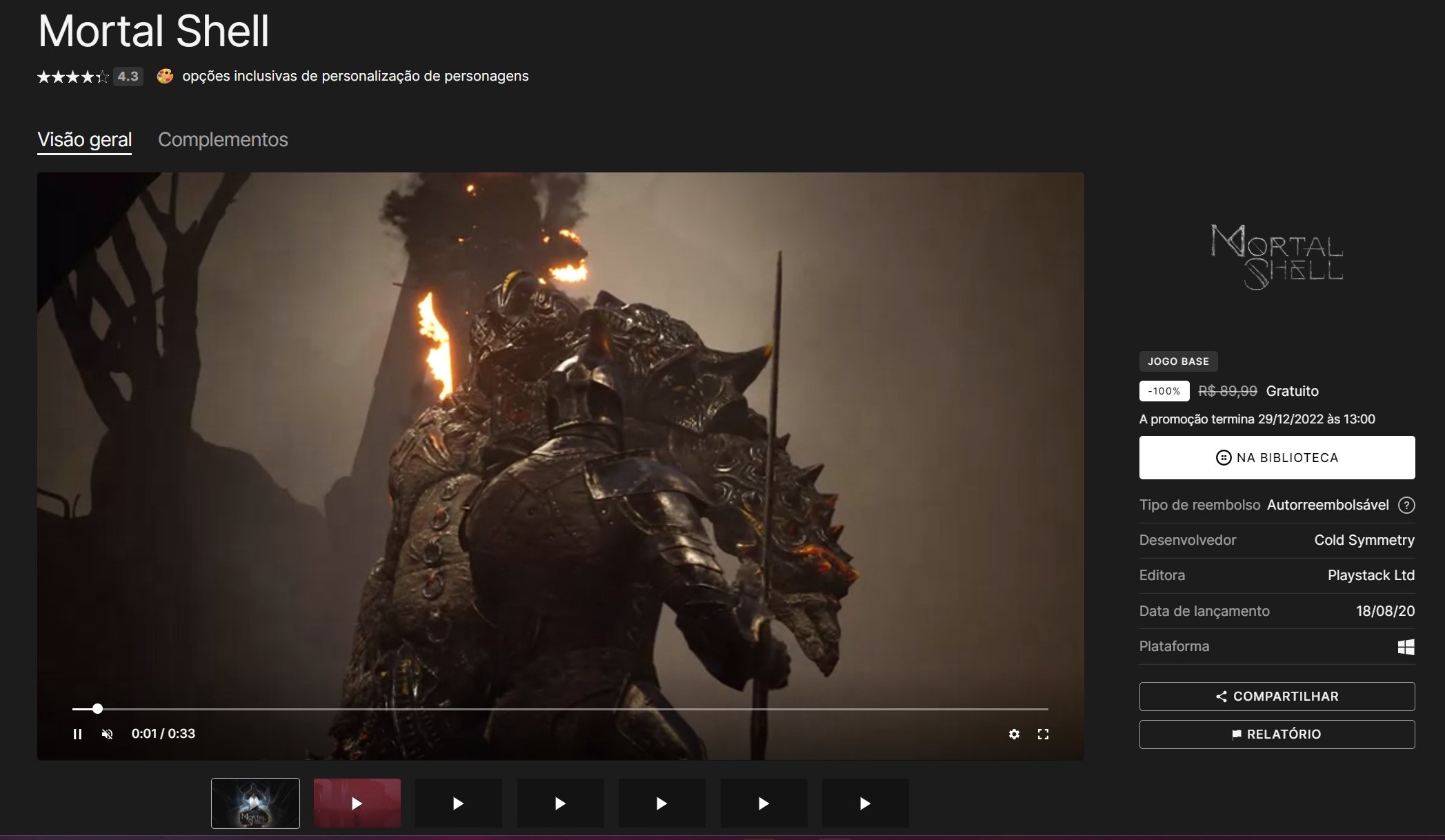Viewport: 1445px width, 840px height.
Task: Click the 0:01 / 0:33 time display
Action: (163, 734)
